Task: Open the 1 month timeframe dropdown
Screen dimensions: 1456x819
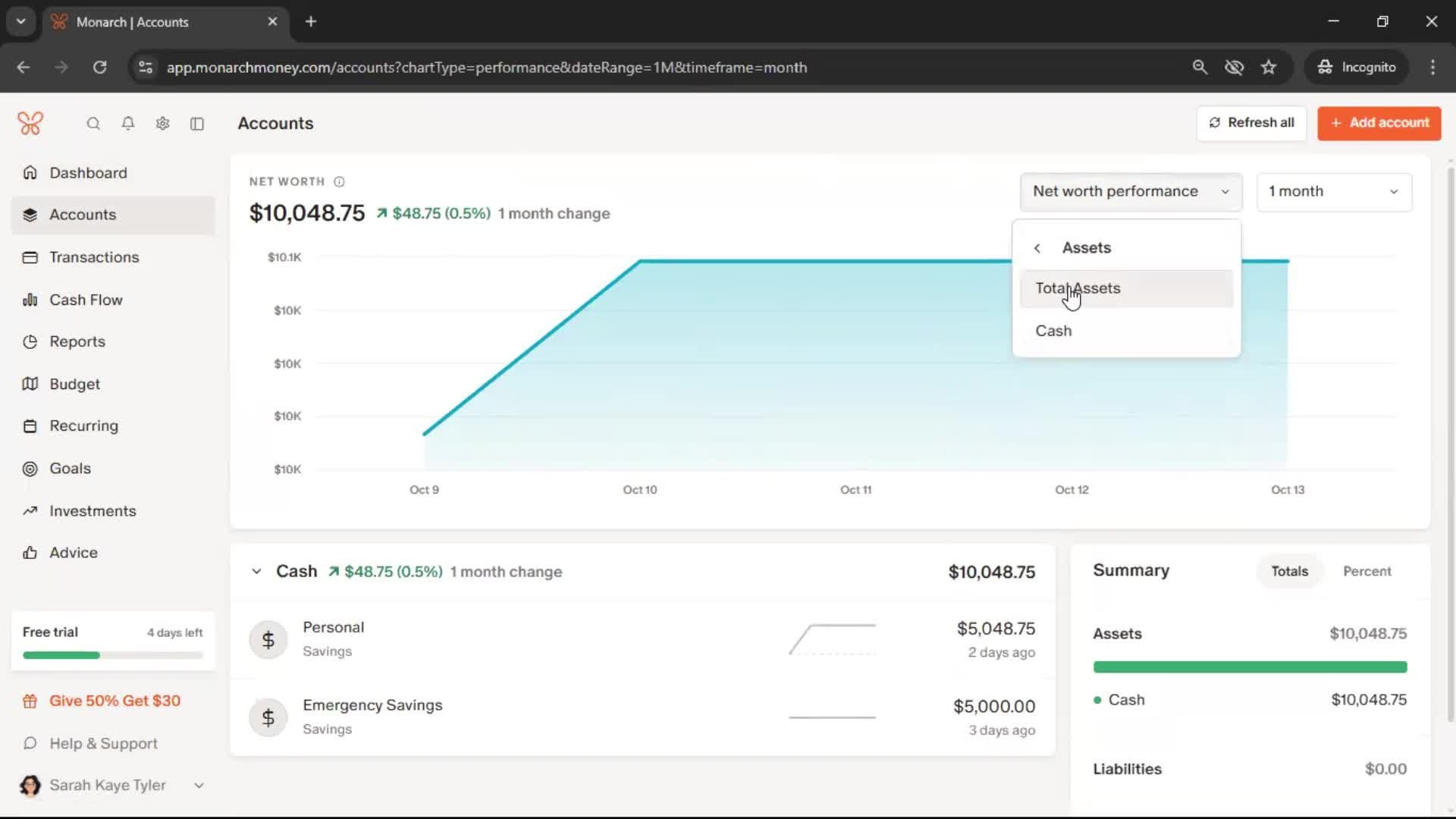Action: (x=1333, y=192)
